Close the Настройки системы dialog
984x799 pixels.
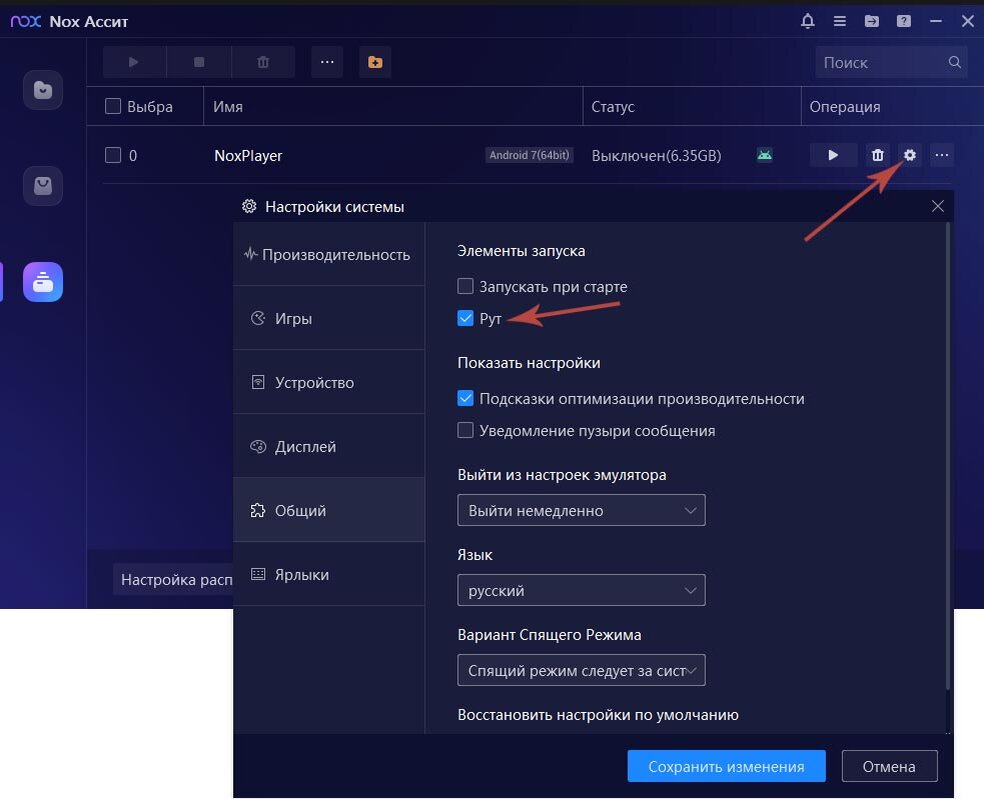pos(938,206)
